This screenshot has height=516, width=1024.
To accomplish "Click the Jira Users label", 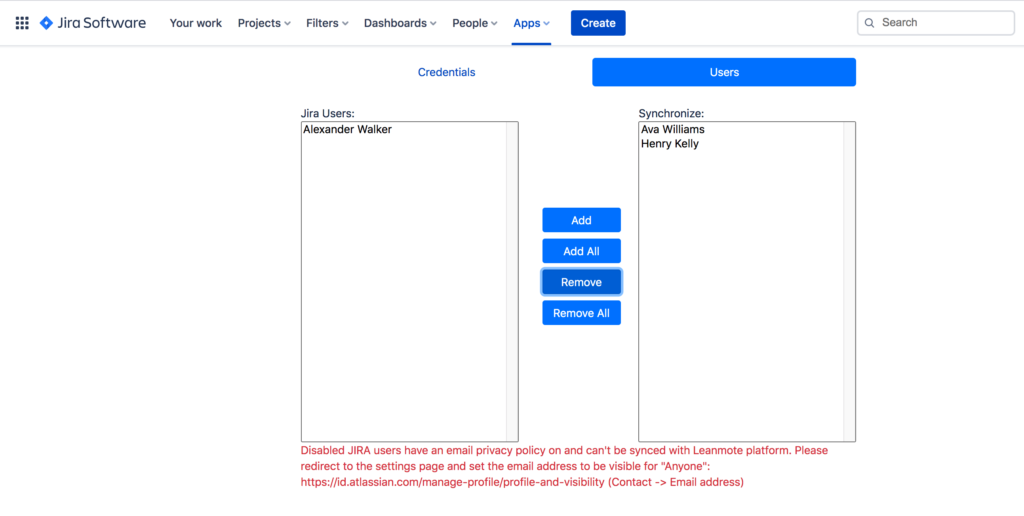I will click(328, 114).
